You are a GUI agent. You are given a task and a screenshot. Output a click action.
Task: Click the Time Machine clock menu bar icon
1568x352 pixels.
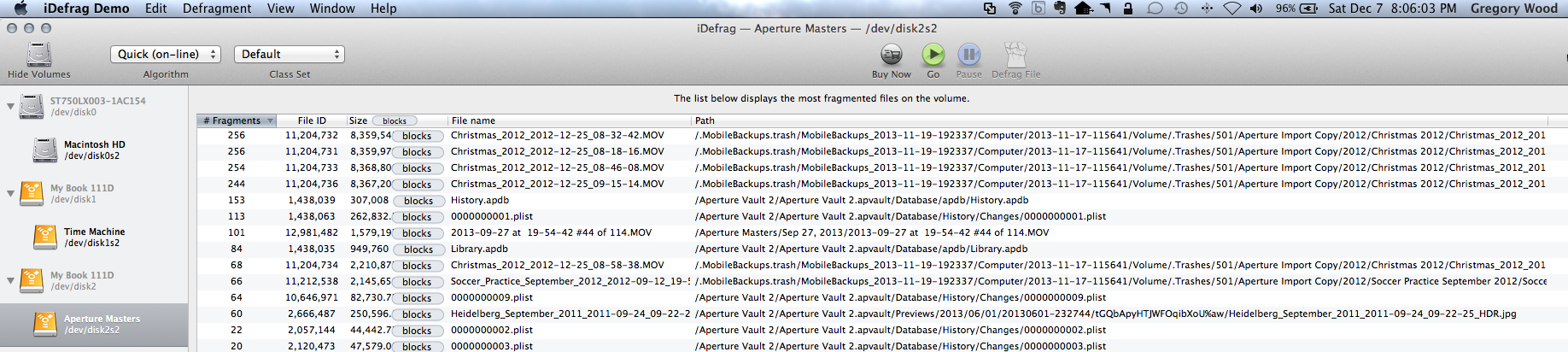point(1181,9)
